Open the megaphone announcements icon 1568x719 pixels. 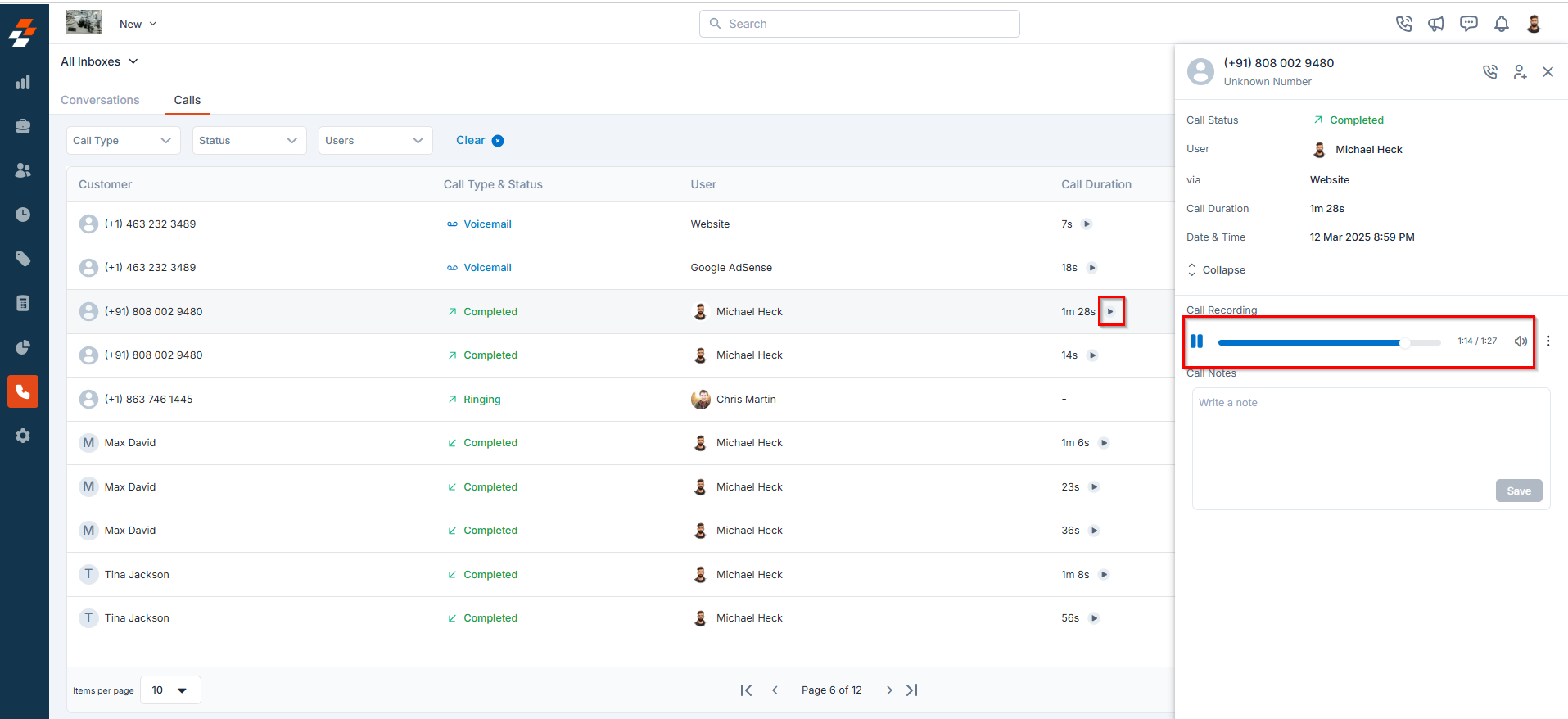pyautogui.click(x=1436, y=24)
